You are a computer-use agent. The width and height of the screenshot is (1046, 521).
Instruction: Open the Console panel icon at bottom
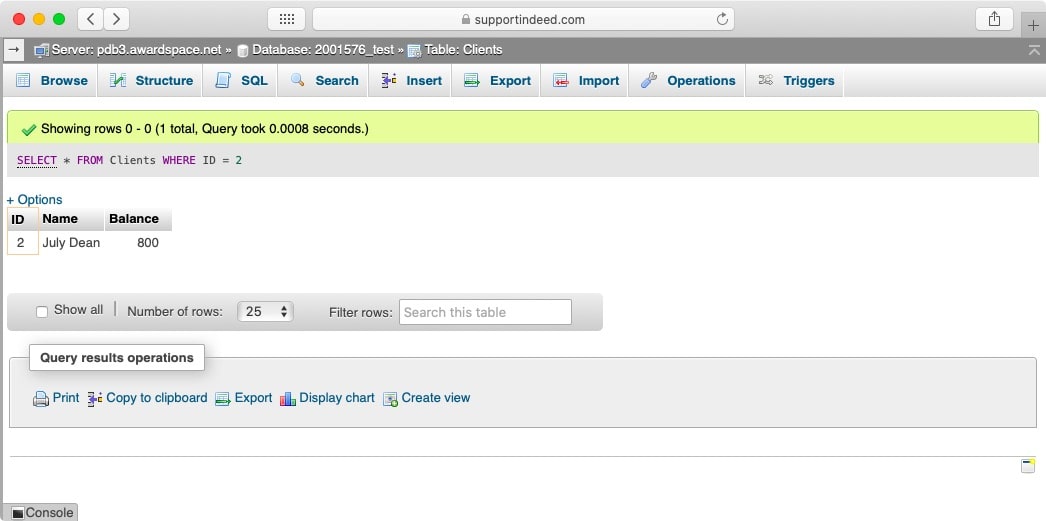18,513
